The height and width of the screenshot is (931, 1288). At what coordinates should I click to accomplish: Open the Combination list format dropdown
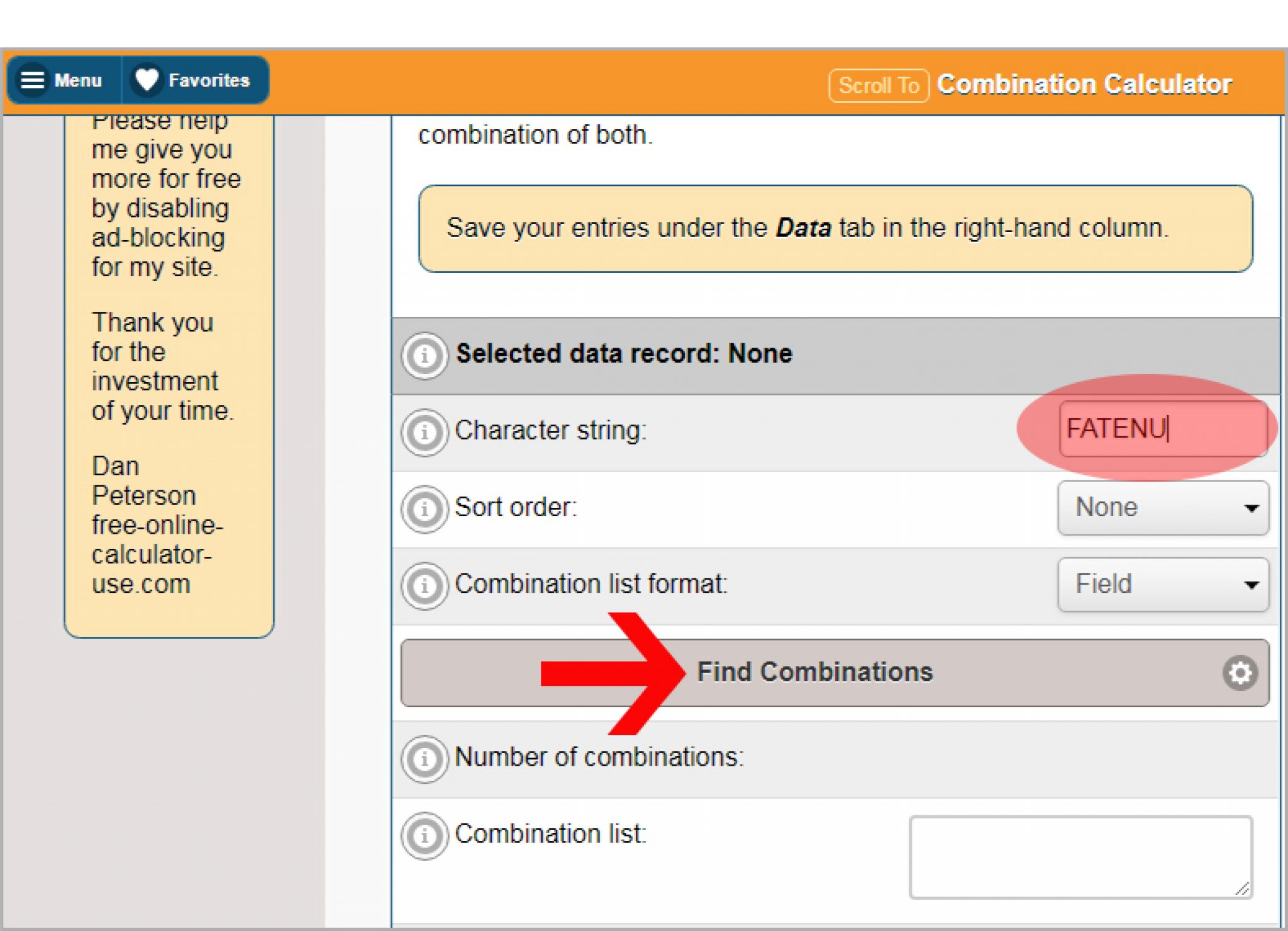1163,585
